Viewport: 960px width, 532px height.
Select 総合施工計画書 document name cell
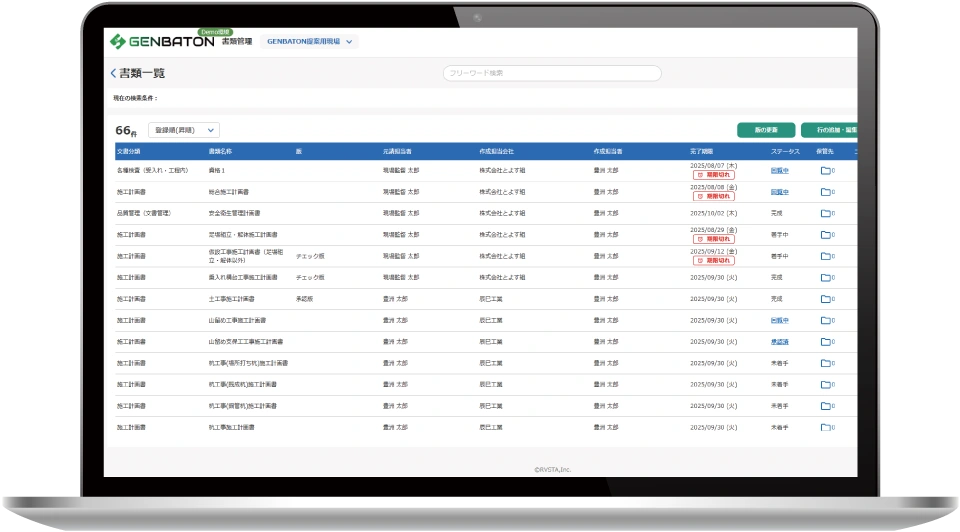[228, 192]
